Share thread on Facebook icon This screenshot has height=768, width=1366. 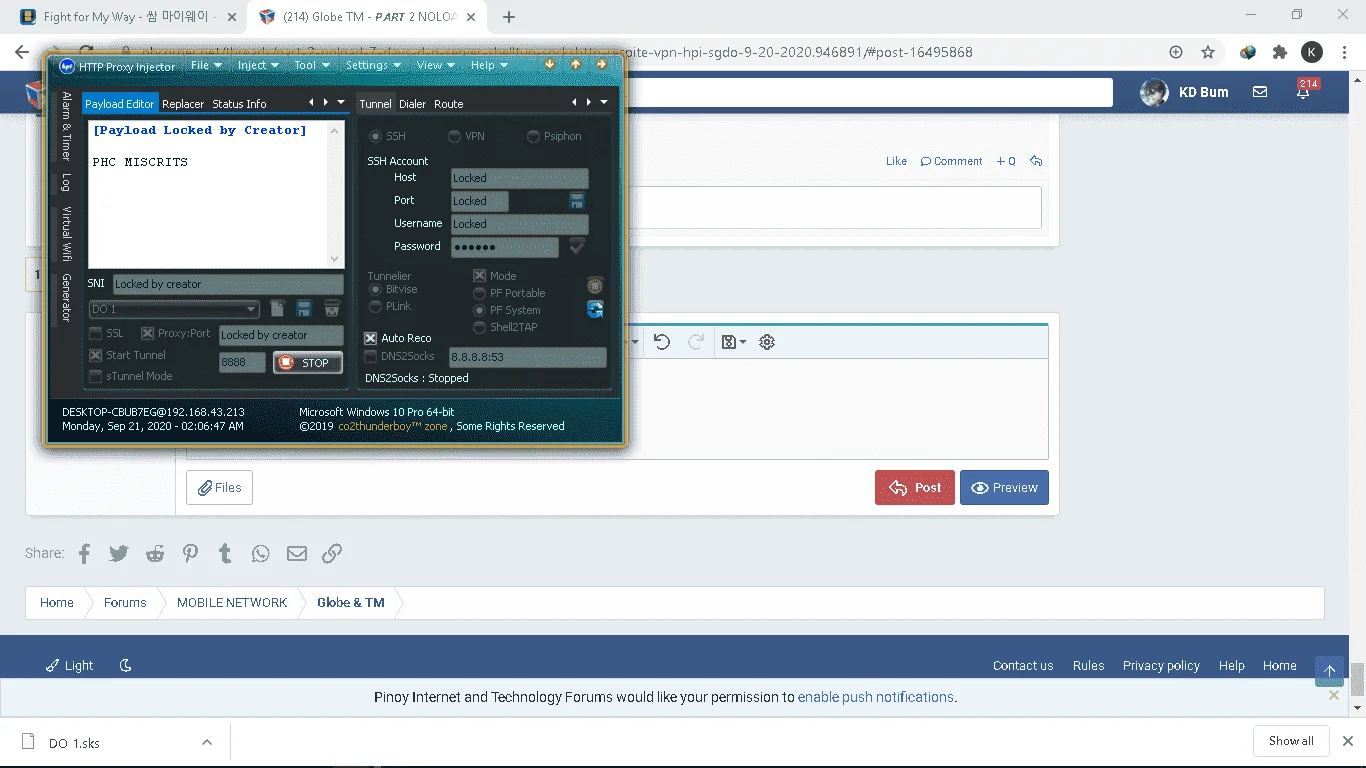coord(84,553)
